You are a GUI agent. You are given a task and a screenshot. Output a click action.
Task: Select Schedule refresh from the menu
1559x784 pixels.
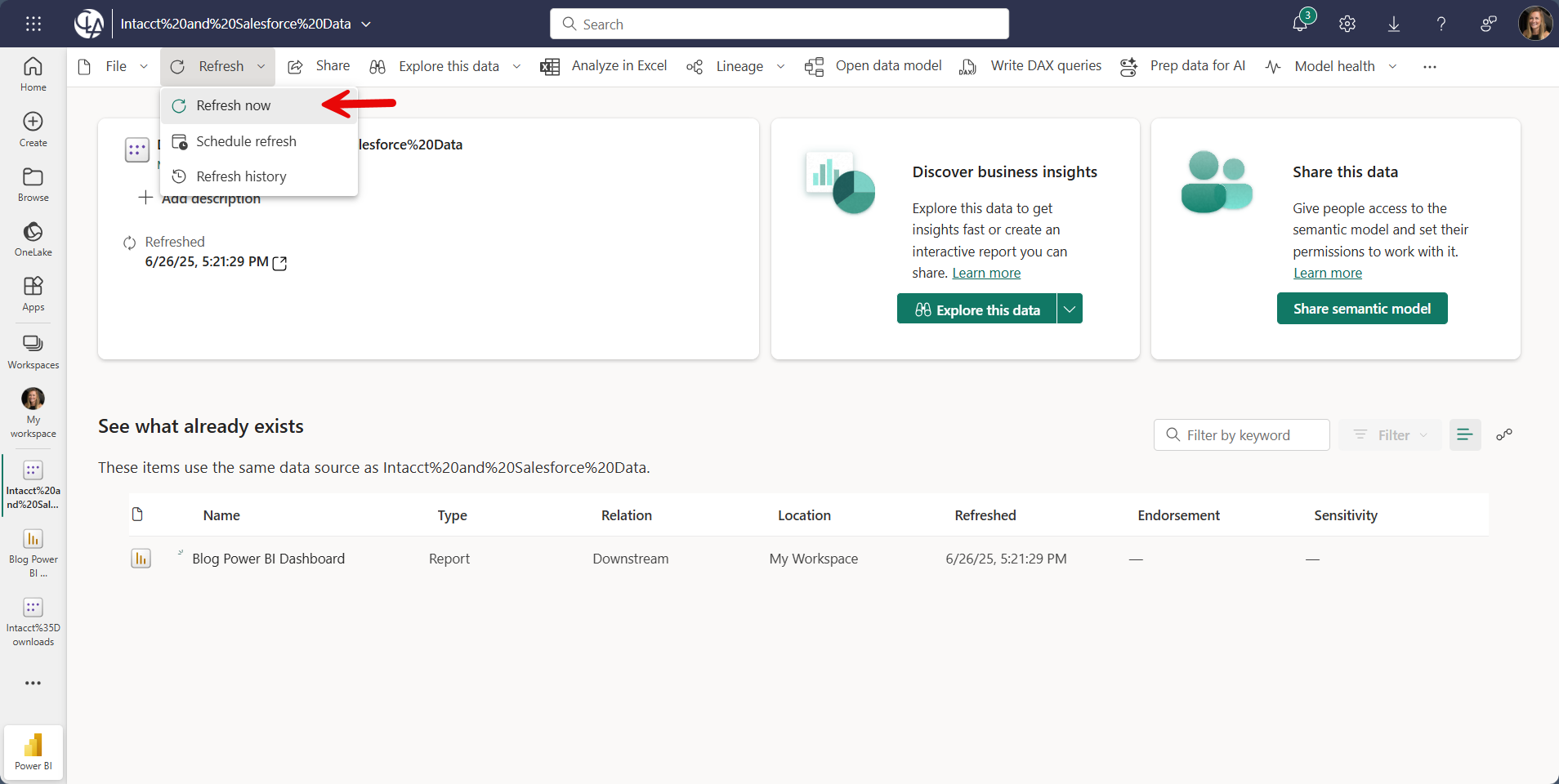tap(245, 140)
